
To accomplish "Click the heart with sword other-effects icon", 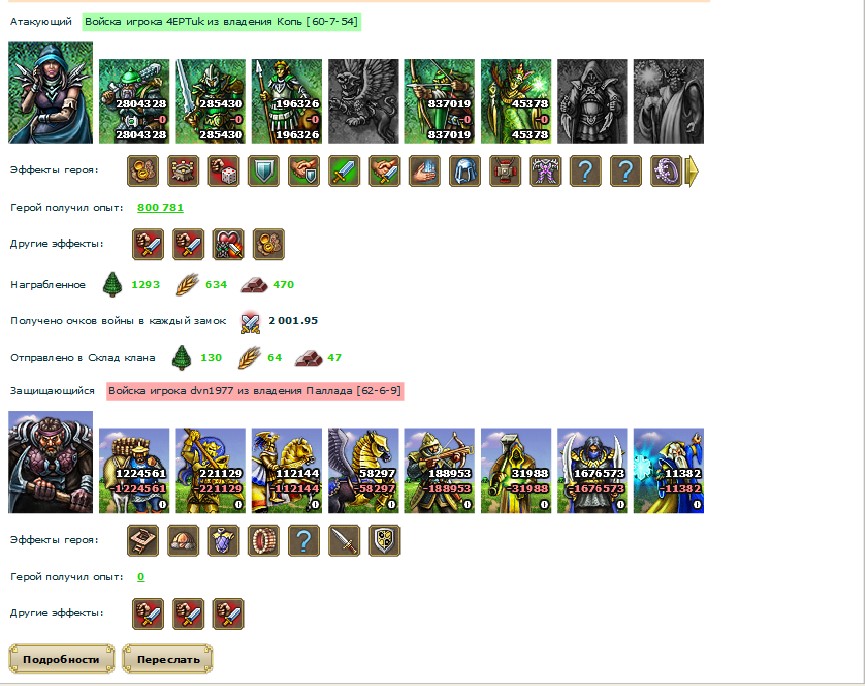I will (228, 244).
